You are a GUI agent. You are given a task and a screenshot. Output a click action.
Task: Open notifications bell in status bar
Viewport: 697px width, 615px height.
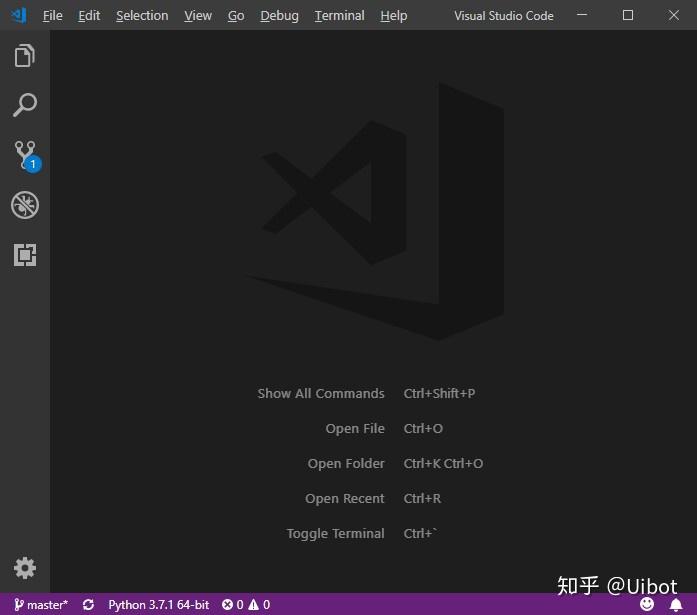[676, 605]
